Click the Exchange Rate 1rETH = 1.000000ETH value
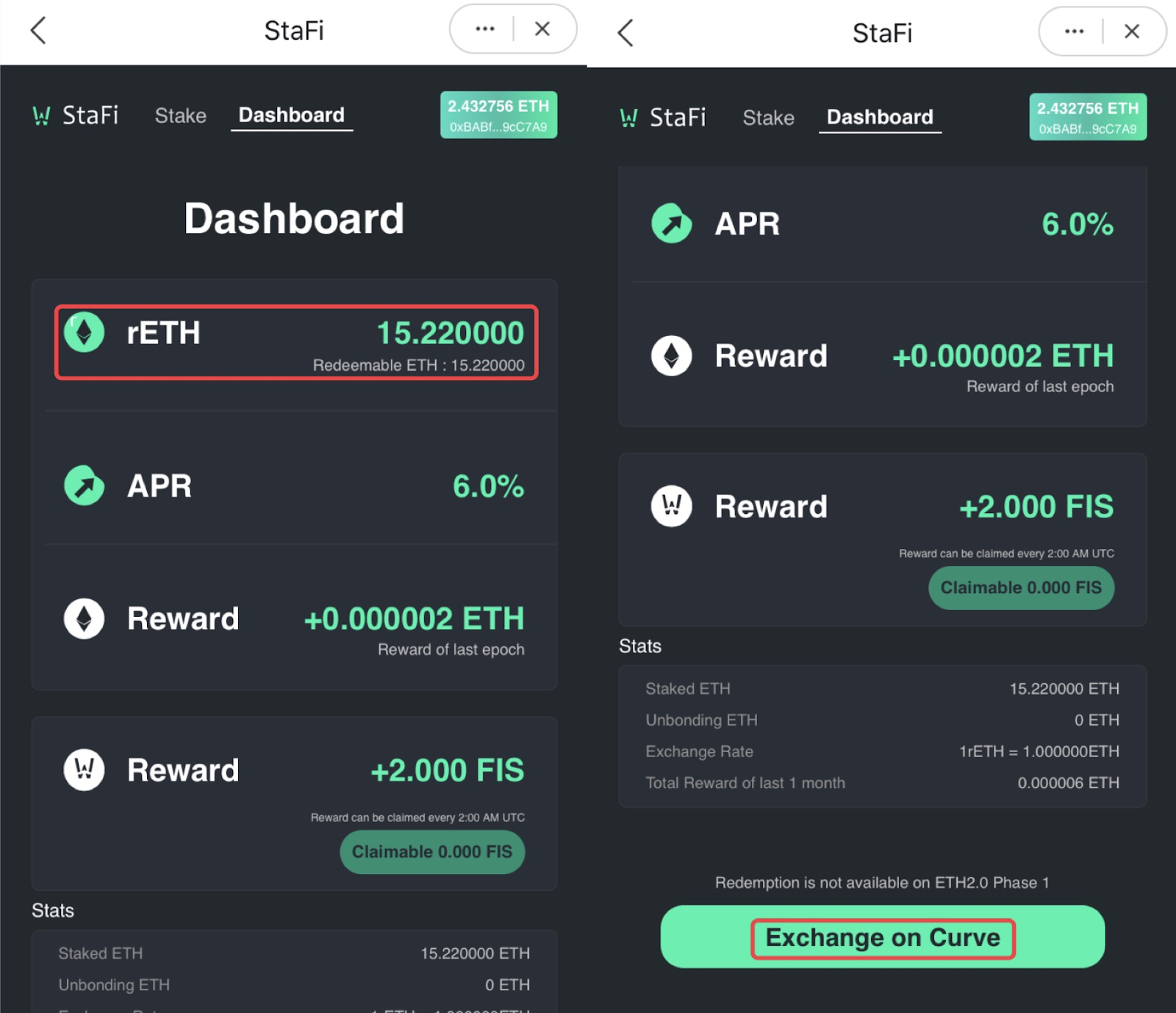This screenshot has width=1176, height=1013. [x=1039, y=751]
